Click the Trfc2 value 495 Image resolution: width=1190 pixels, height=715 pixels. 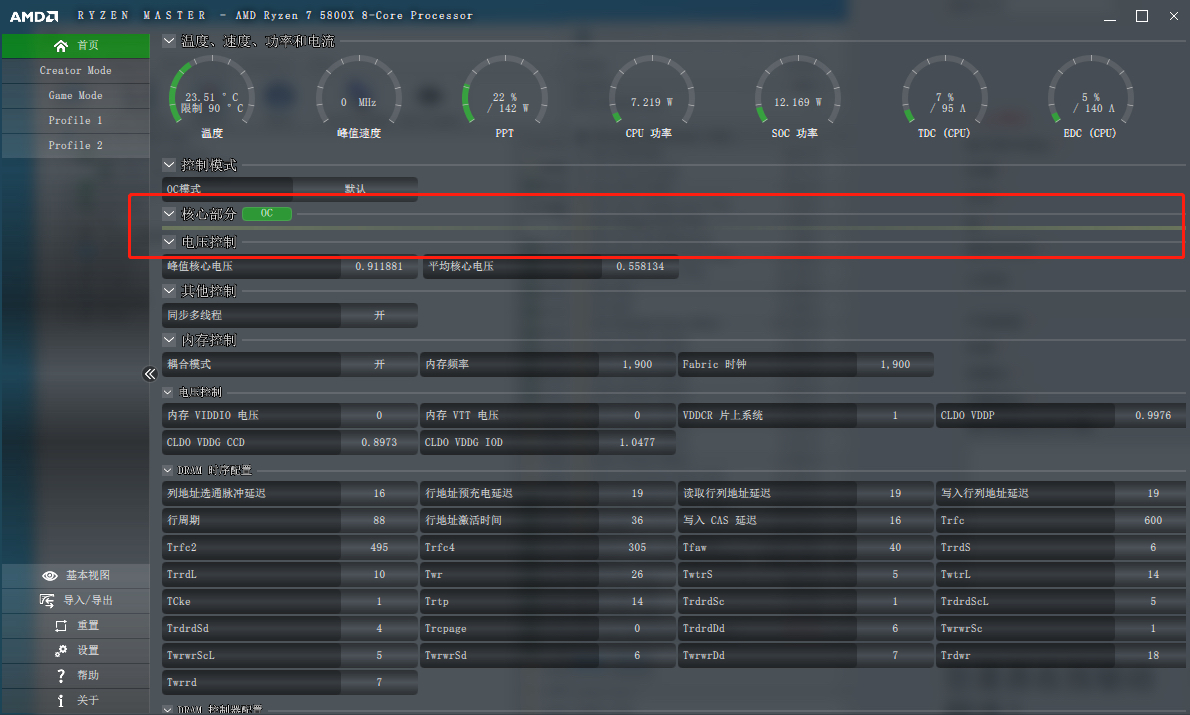point(379,548)
